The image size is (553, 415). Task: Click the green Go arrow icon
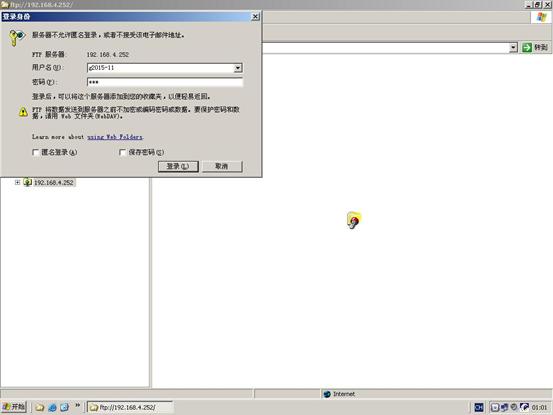[x=527, y=47]
